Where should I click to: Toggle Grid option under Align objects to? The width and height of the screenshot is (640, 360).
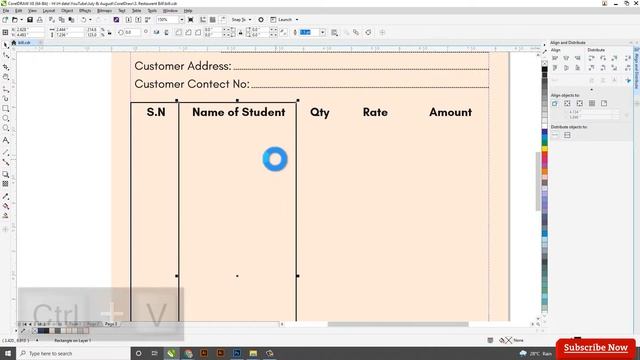(592, 104)
